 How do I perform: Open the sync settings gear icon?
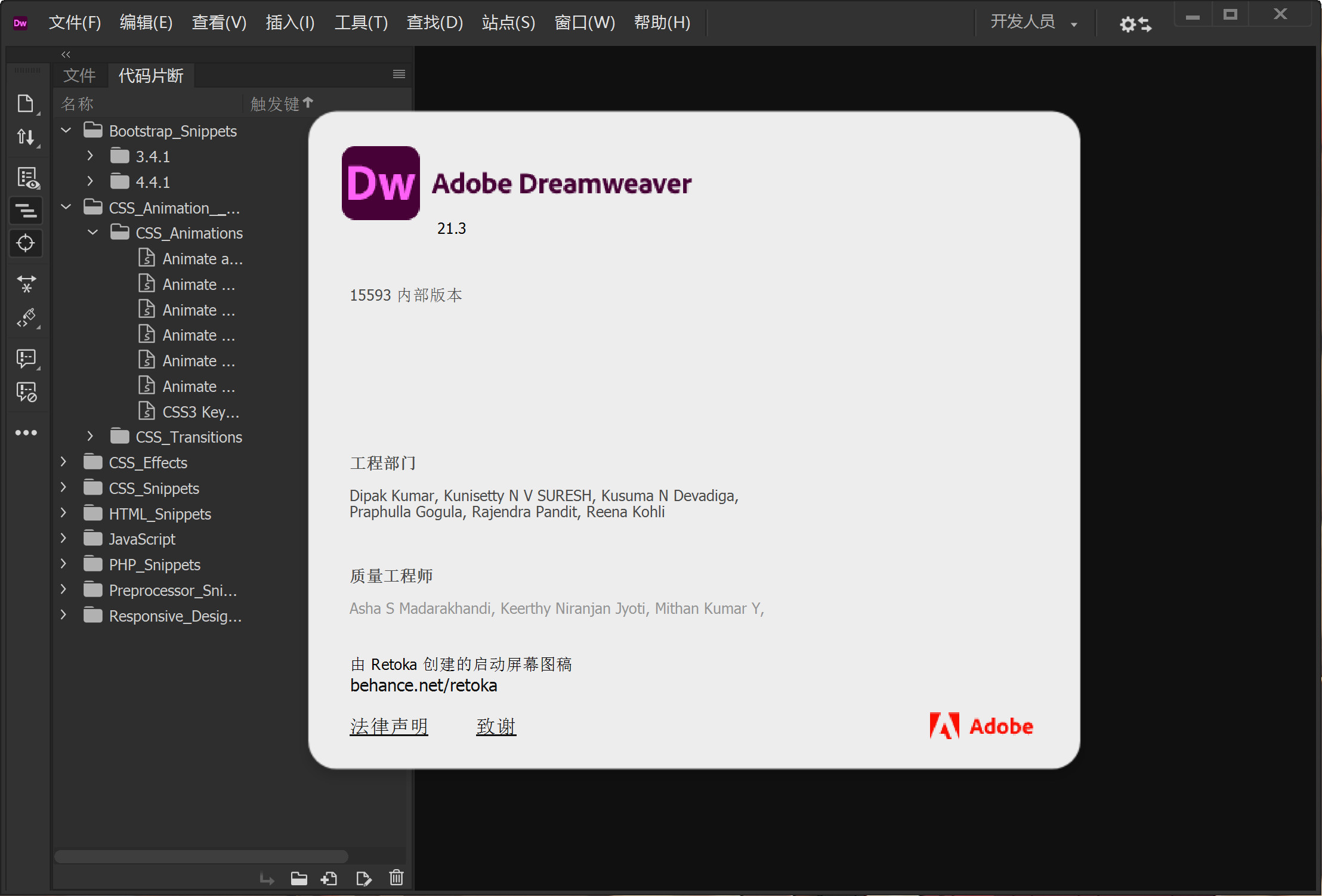1135,24
